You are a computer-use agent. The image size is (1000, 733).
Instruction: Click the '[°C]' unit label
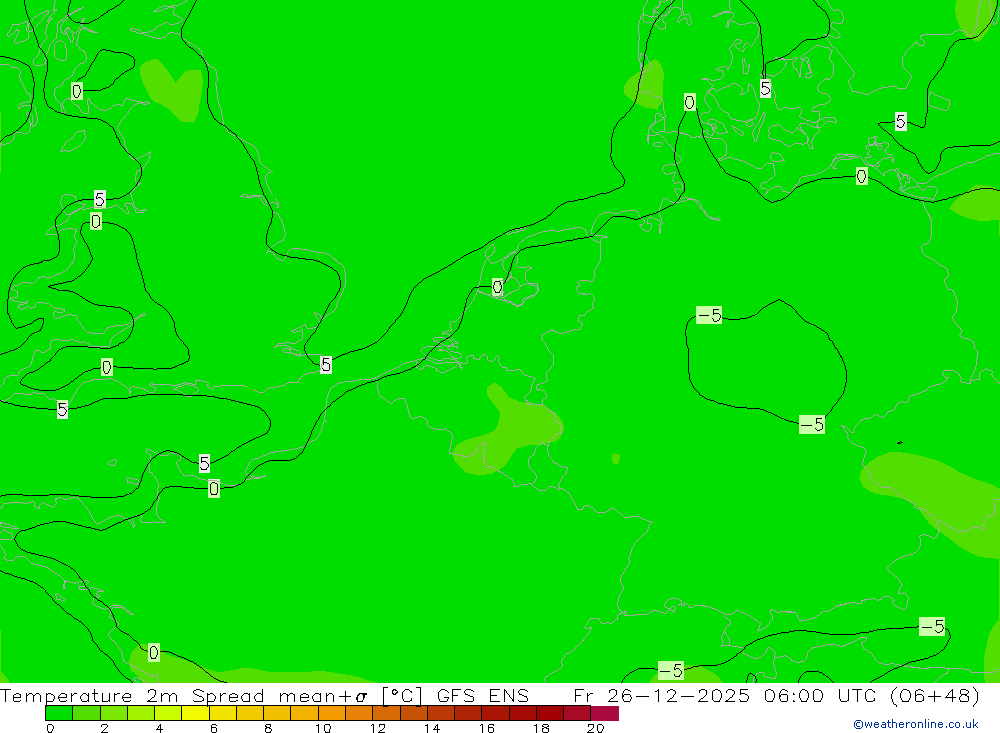click(402, 695)
